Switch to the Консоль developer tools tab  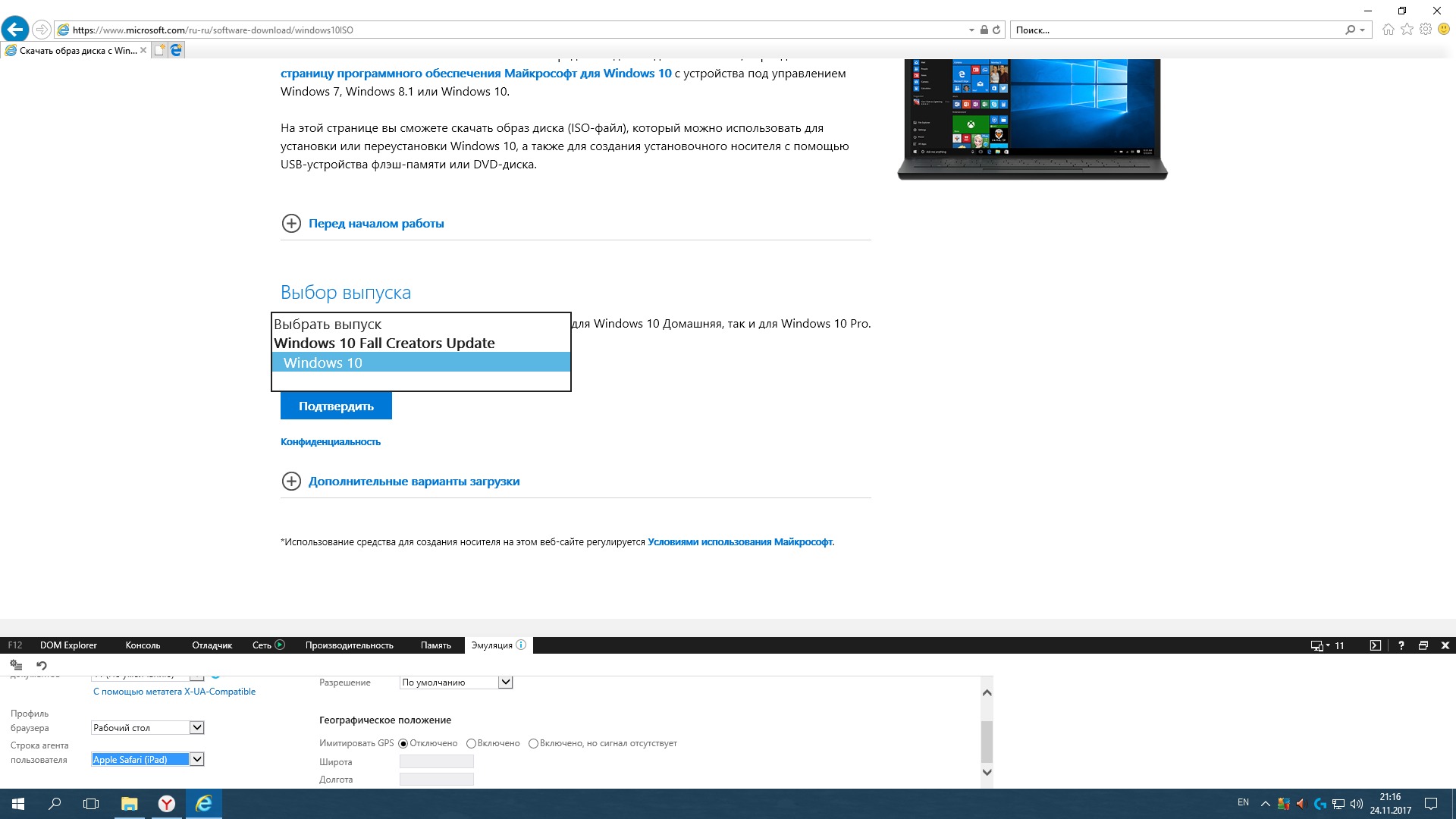click(143, 645)
